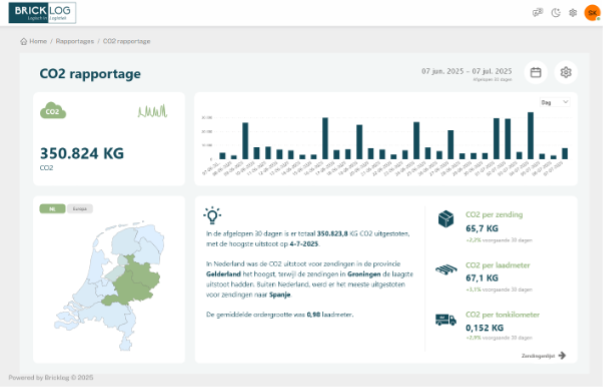
Task: Click the CO2 per zending heading
Action: tap(494, 215)
